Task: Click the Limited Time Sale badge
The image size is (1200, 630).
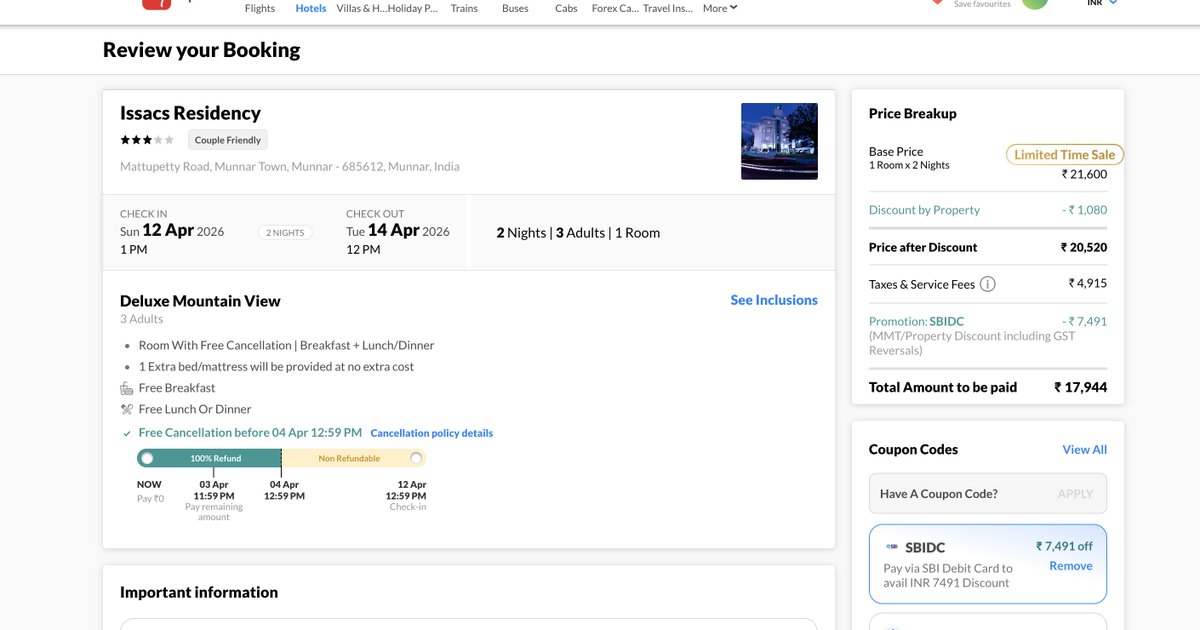Action: click(x=1065, y=155)
